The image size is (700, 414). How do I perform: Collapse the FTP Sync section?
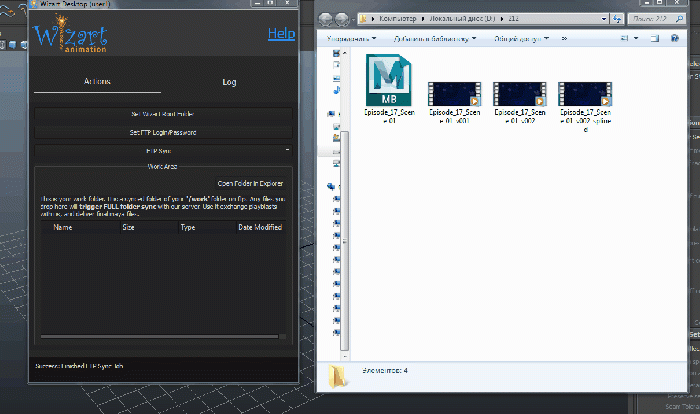pos(287,150)
